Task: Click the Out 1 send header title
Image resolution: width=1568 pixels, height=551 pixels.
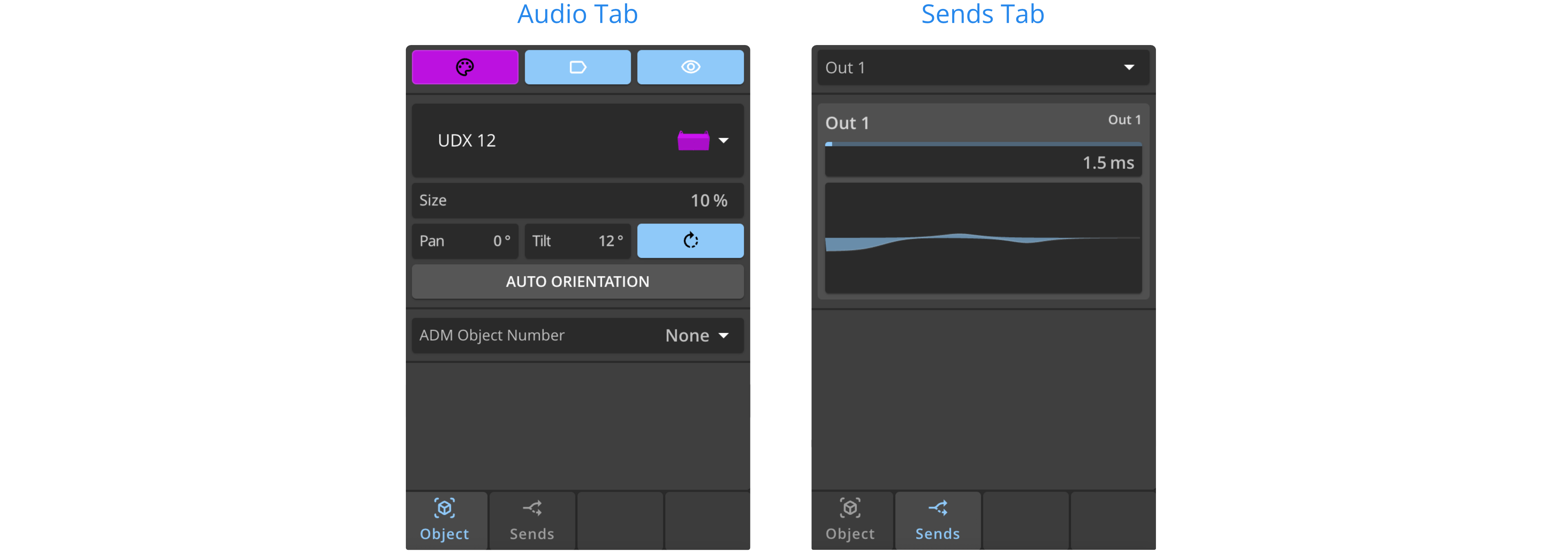Action: tap(847, 123)
